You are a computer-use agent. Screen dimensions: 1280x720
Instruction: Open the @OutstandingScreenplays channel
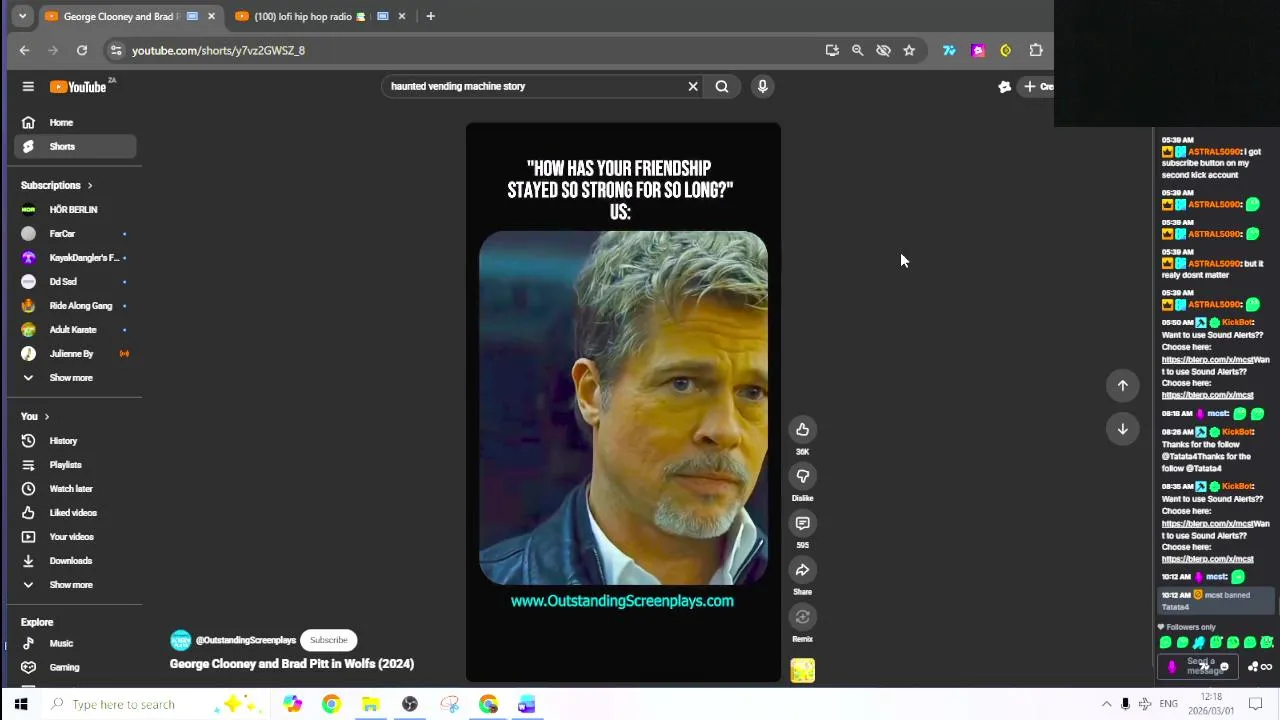point(246,640)
